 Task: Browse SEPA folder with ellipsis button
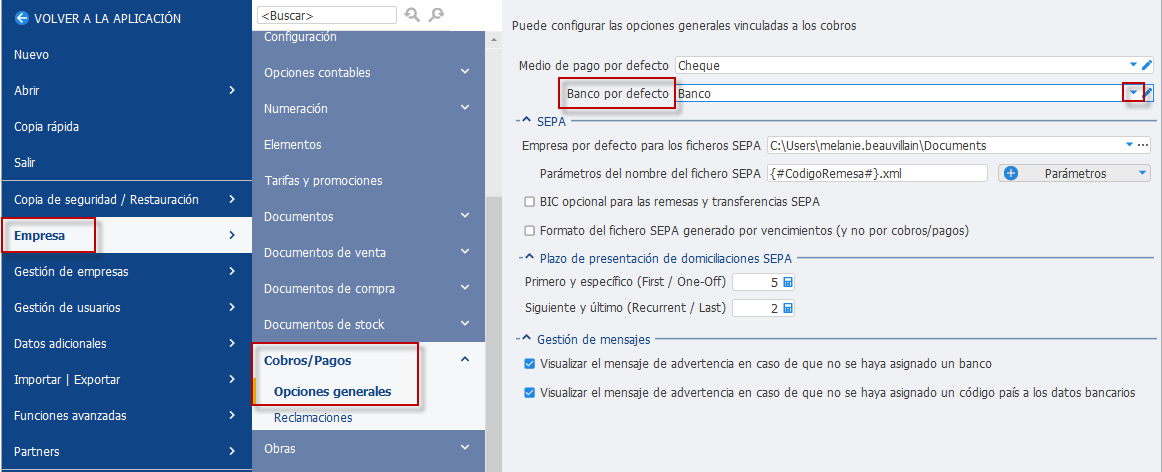click(1143, 145)
